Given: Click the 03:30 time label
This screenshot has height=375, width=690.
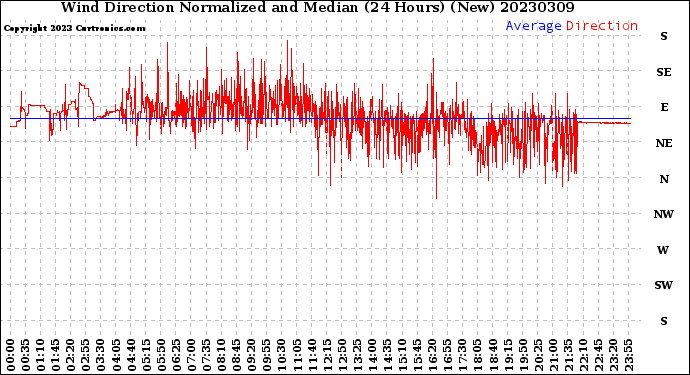Looking at the screenshot, I should [101, 356].
